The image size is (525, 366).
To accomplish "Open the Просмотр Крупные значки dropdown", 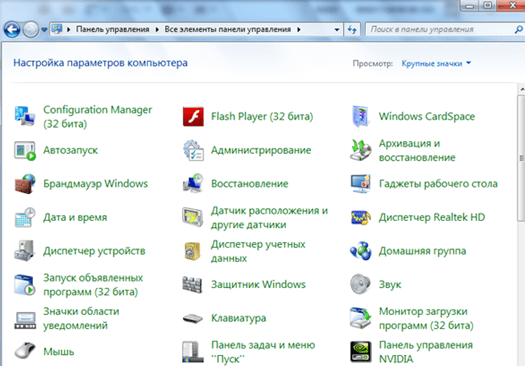I will (x=436, y=63).
